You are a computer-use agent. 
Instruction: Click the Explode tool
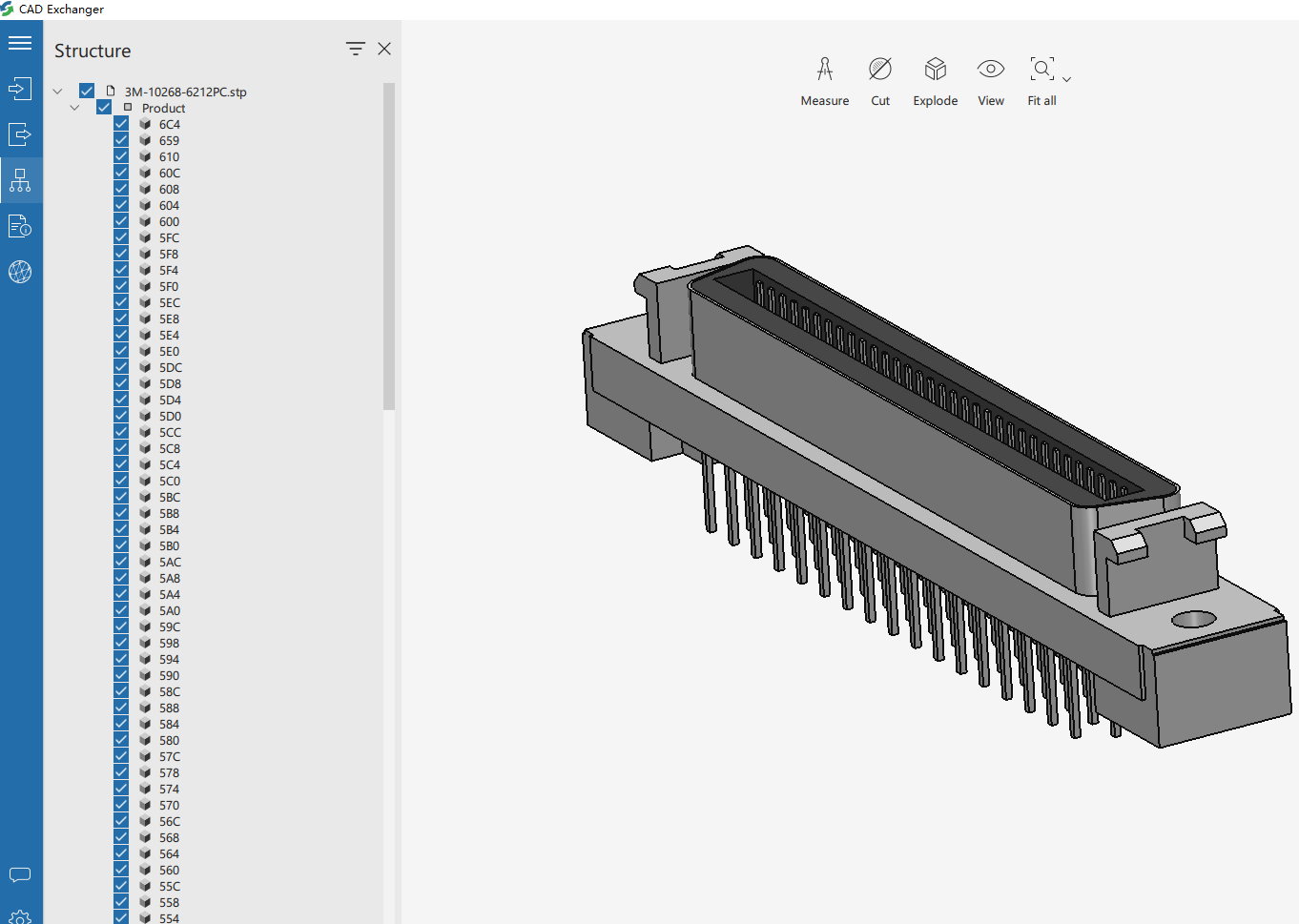point(936,82)
